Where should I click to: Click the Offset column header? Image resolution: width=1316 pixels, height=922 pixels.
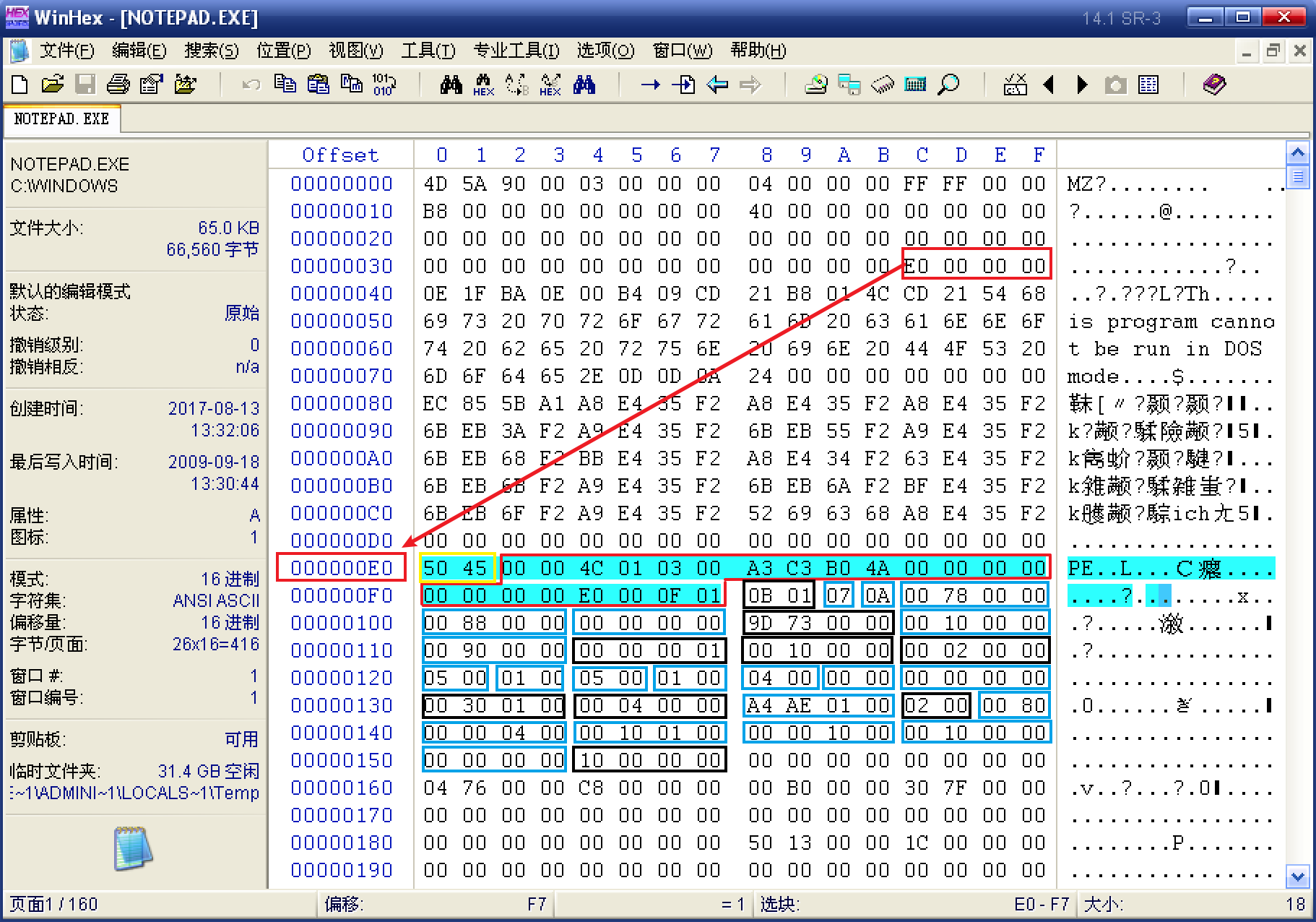(x=340, y=155)
